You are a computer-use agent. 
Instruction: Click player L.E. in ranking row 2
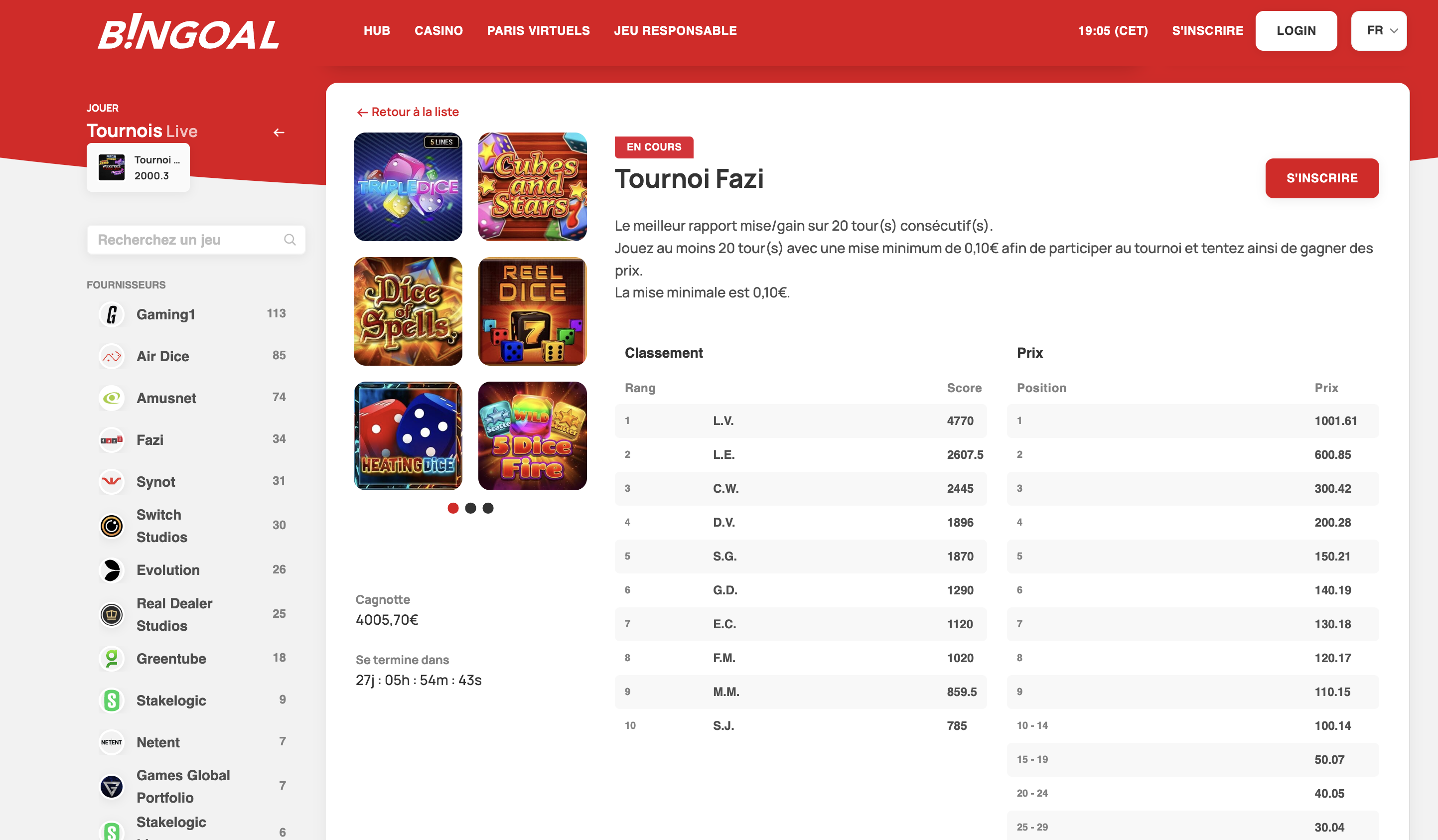click(723, 455)
